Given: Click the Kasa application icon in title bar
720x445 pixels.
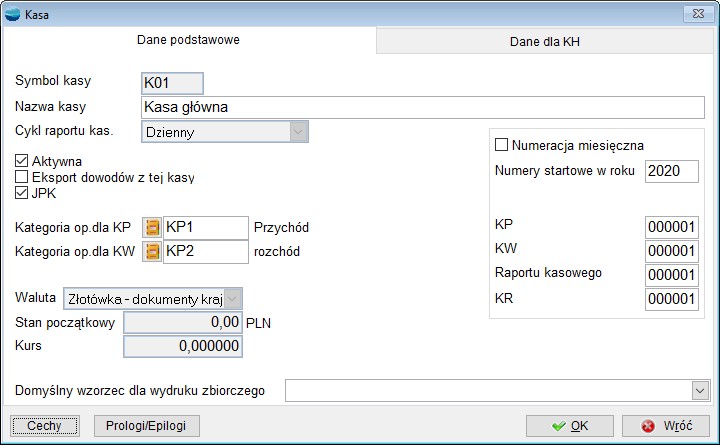Looking at the screenshot, I should (12, 14).
